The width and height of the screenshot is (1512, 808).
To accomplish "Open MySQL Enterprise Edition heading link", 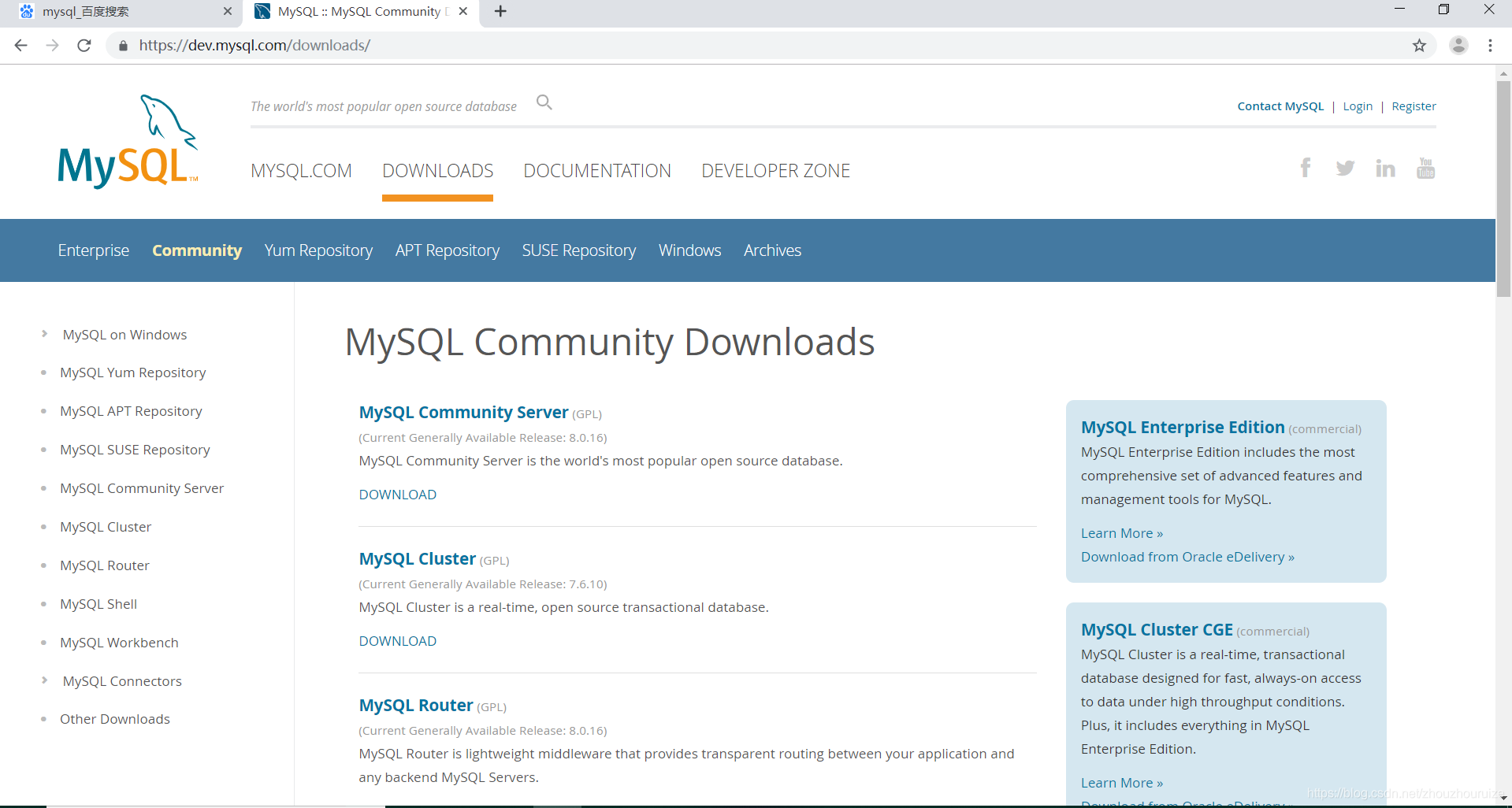I will (x=1183, y=428).
